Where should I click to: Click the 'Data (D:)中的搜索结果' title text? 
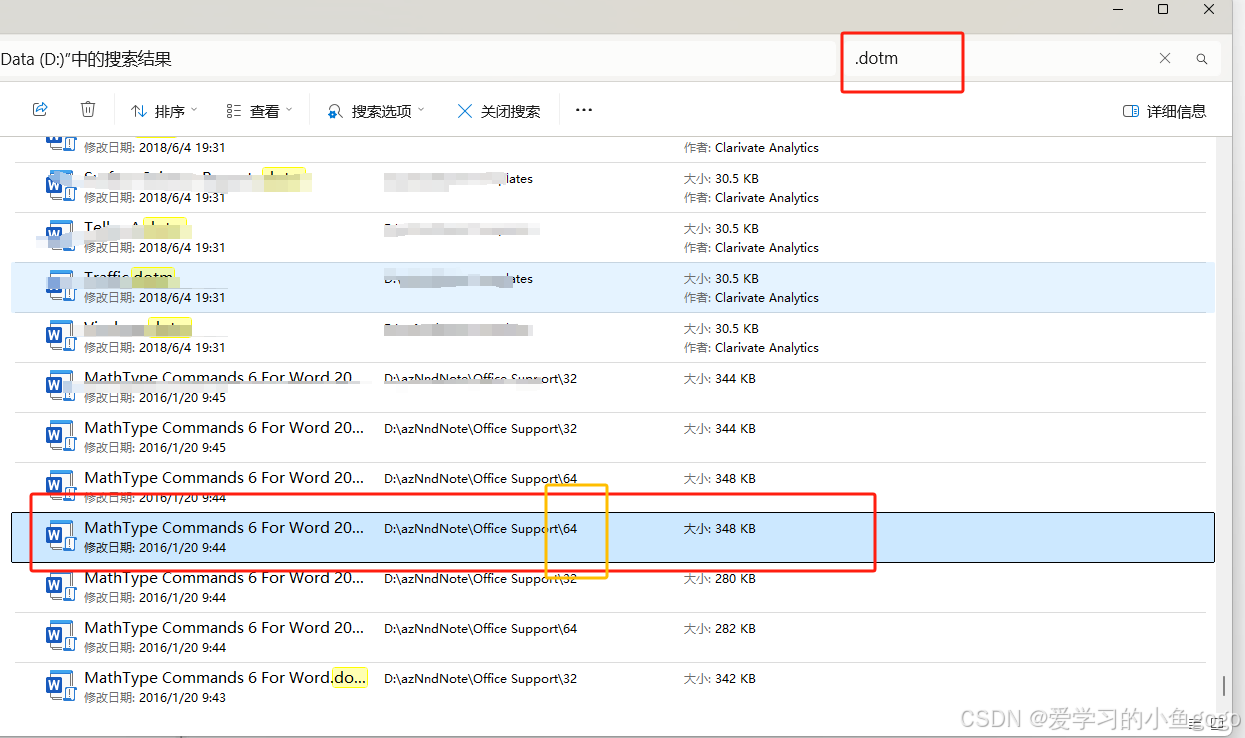(x=86, y=59)
